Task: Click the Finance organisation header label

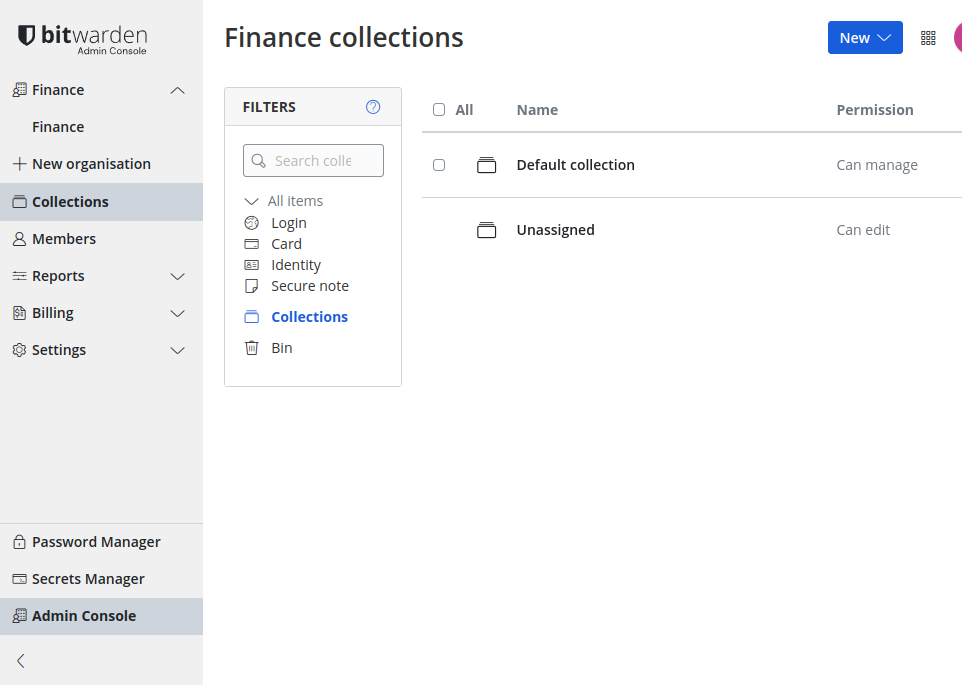Action: pyautogui.click(x=58, y=90)
